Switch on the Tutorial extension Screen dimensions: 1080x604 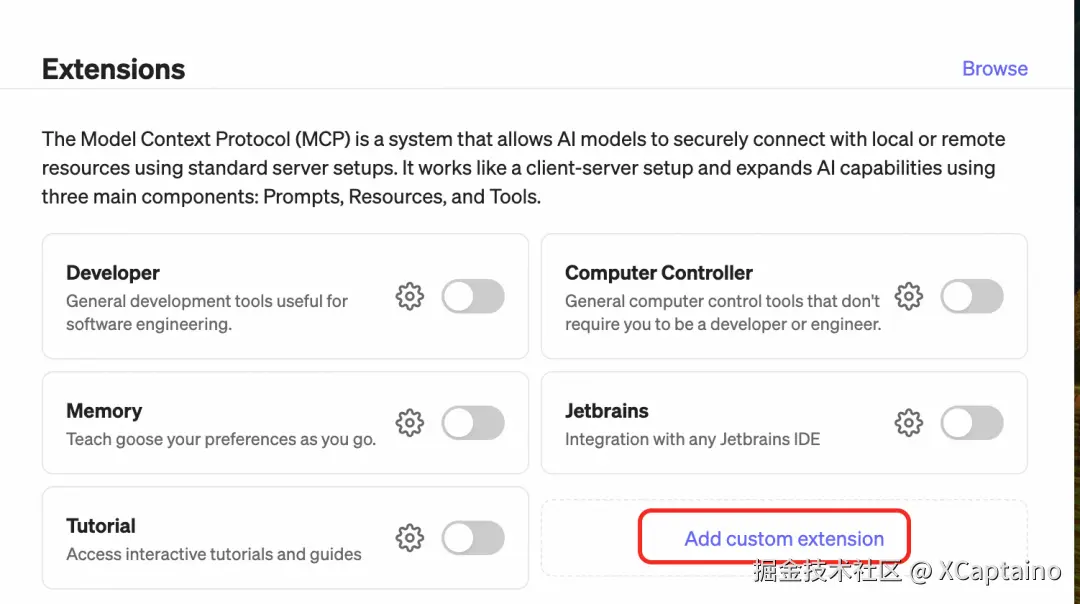[473, 538]
